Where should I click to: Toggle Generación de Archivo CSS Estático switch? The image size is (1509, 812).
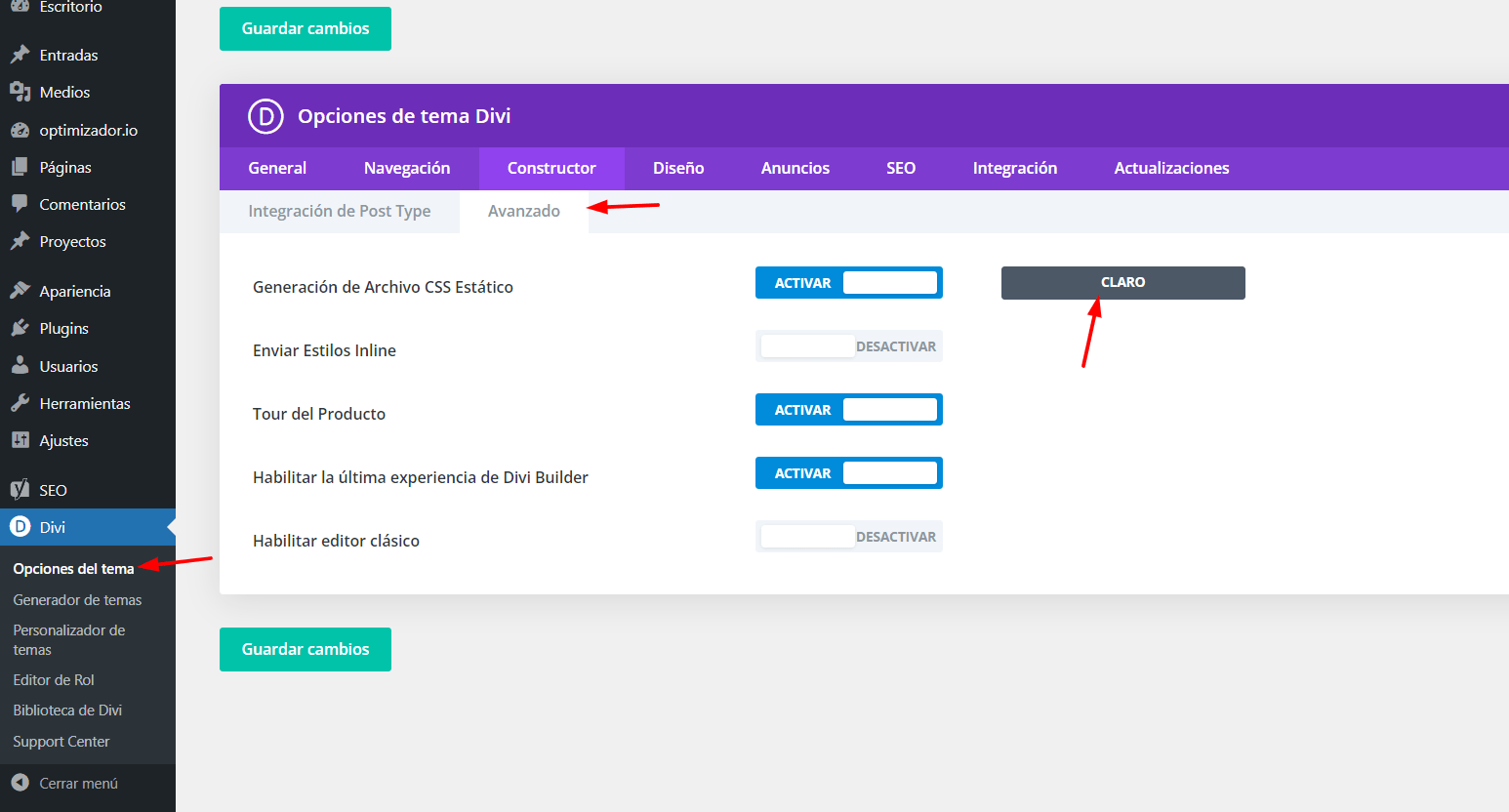[849, 283]
